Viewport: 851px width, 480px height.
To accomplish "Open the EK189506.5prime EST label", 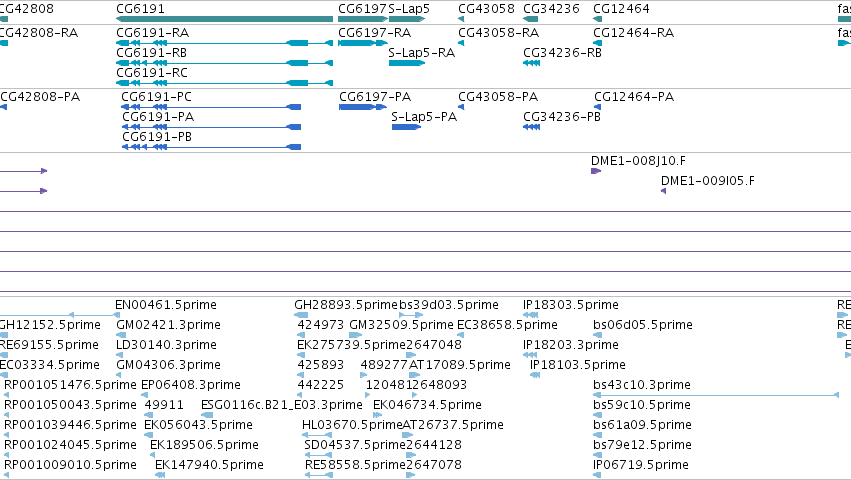I will pos(205,445).
